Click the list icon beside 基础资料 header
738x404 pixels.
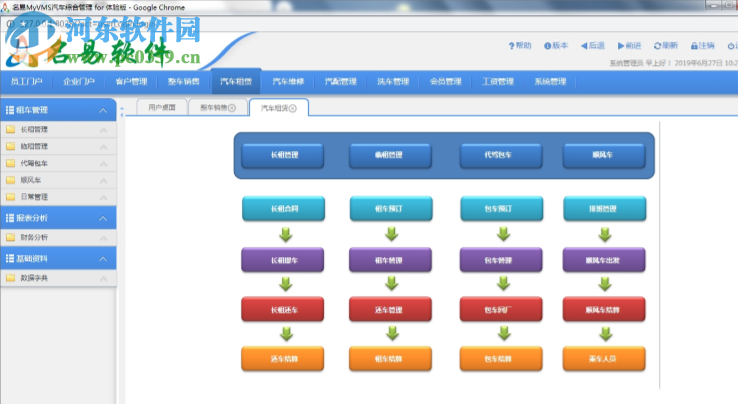pyautogui.click(x=9, y=259)
